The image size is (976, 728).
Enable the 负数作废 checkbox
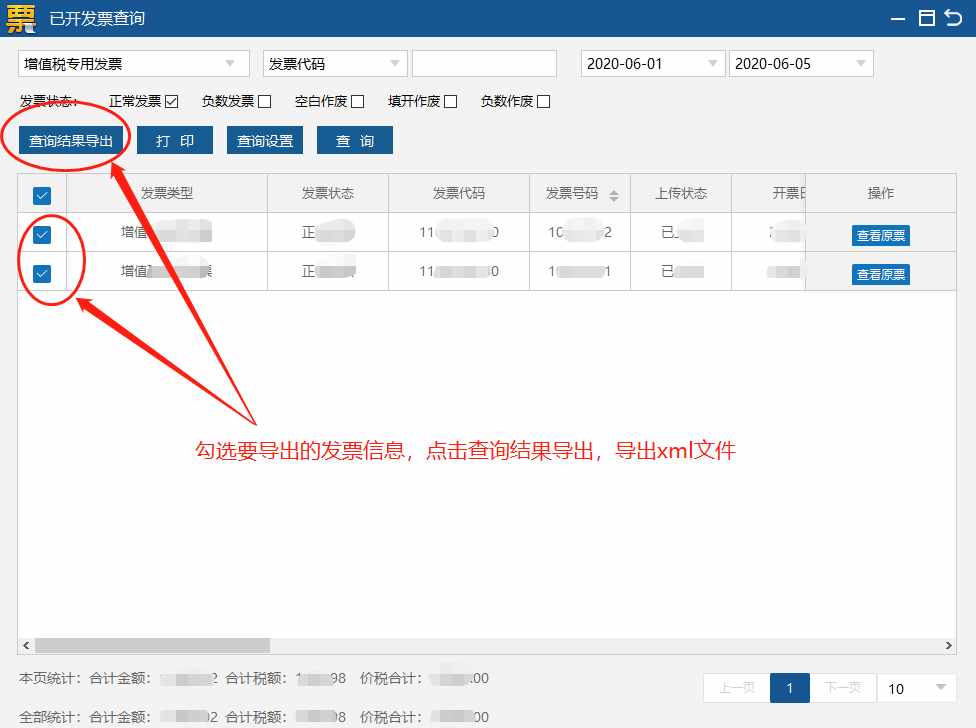tap(543, 101)
